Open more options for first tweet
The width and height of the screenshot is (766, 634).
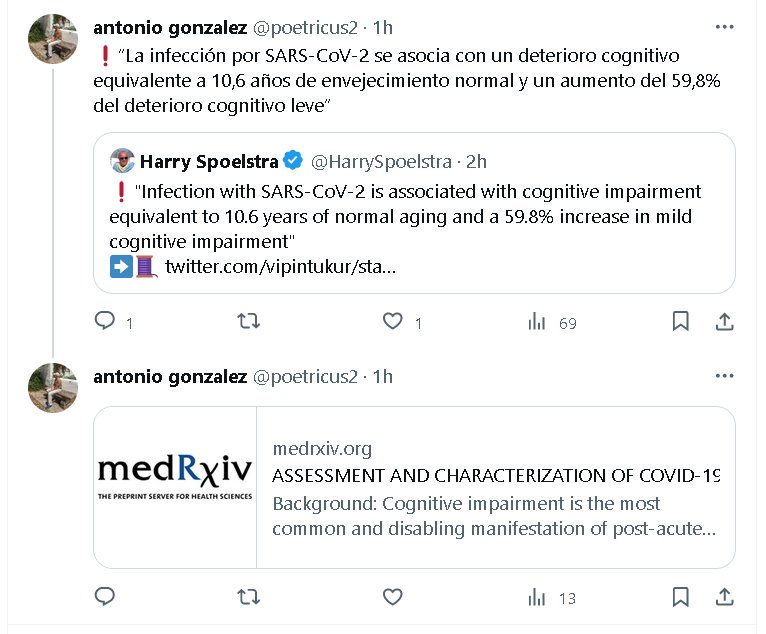(725, 25)
